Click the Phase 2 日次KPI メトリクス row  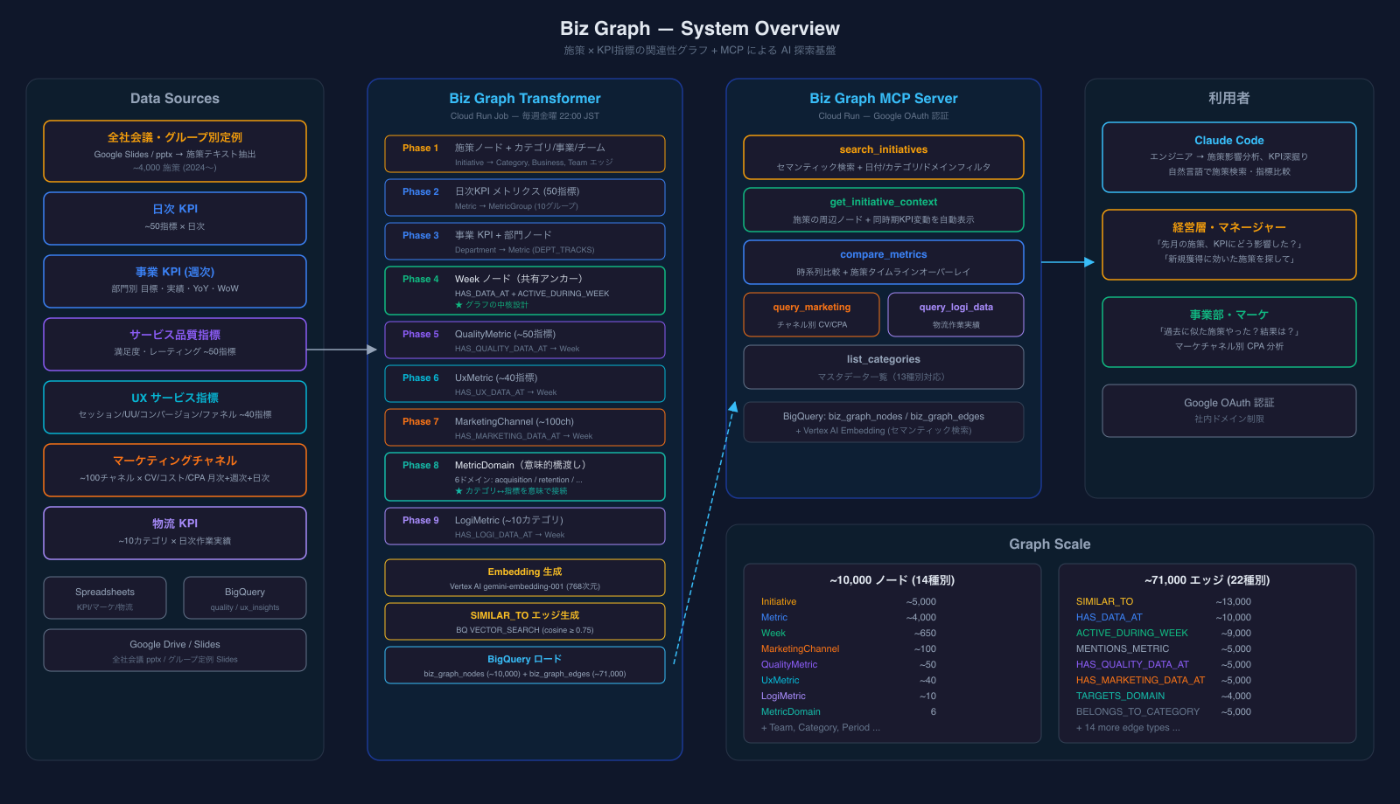(x=525, y=198)
